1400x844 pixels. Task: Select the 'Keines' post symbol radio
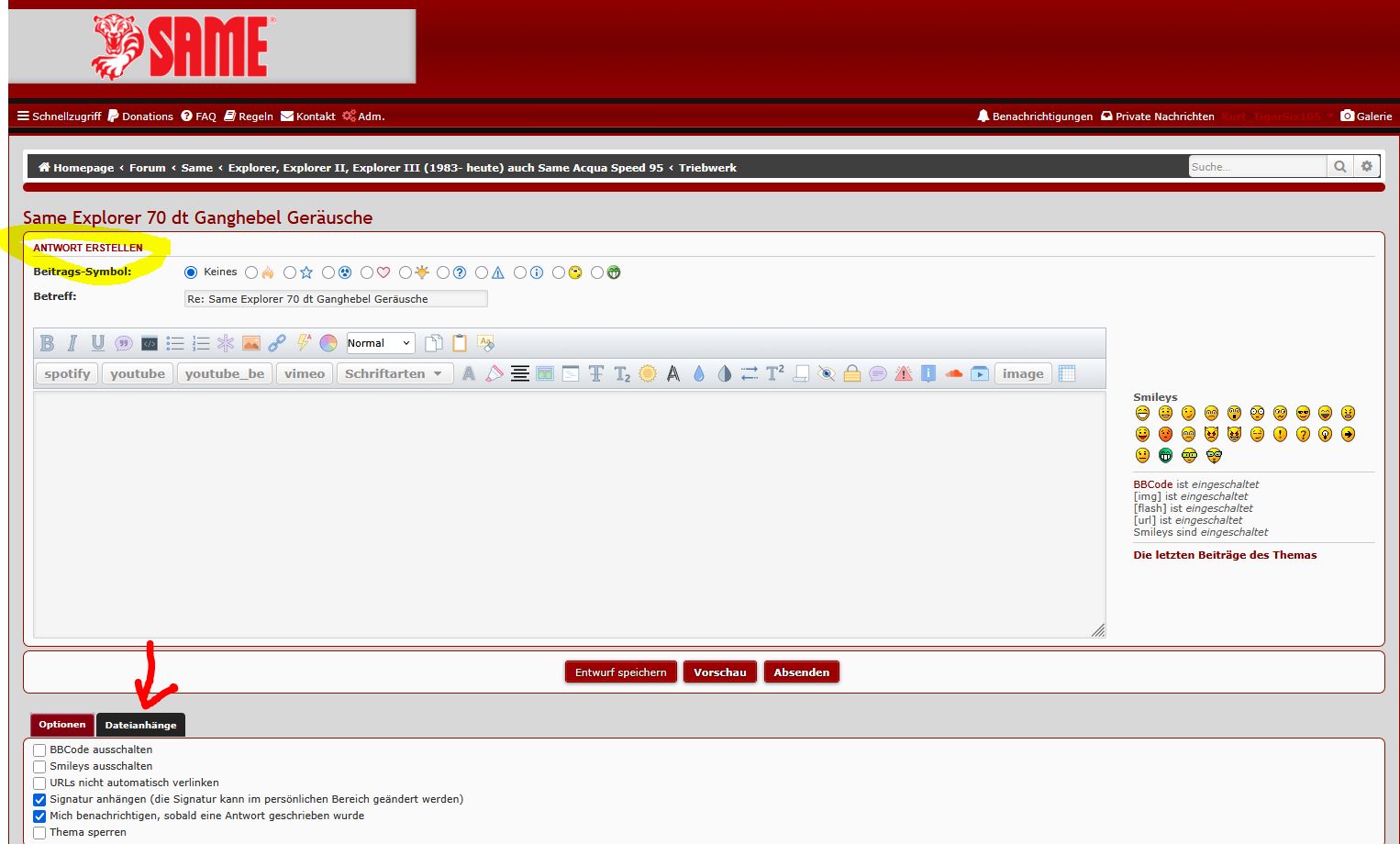click(191, 272)
